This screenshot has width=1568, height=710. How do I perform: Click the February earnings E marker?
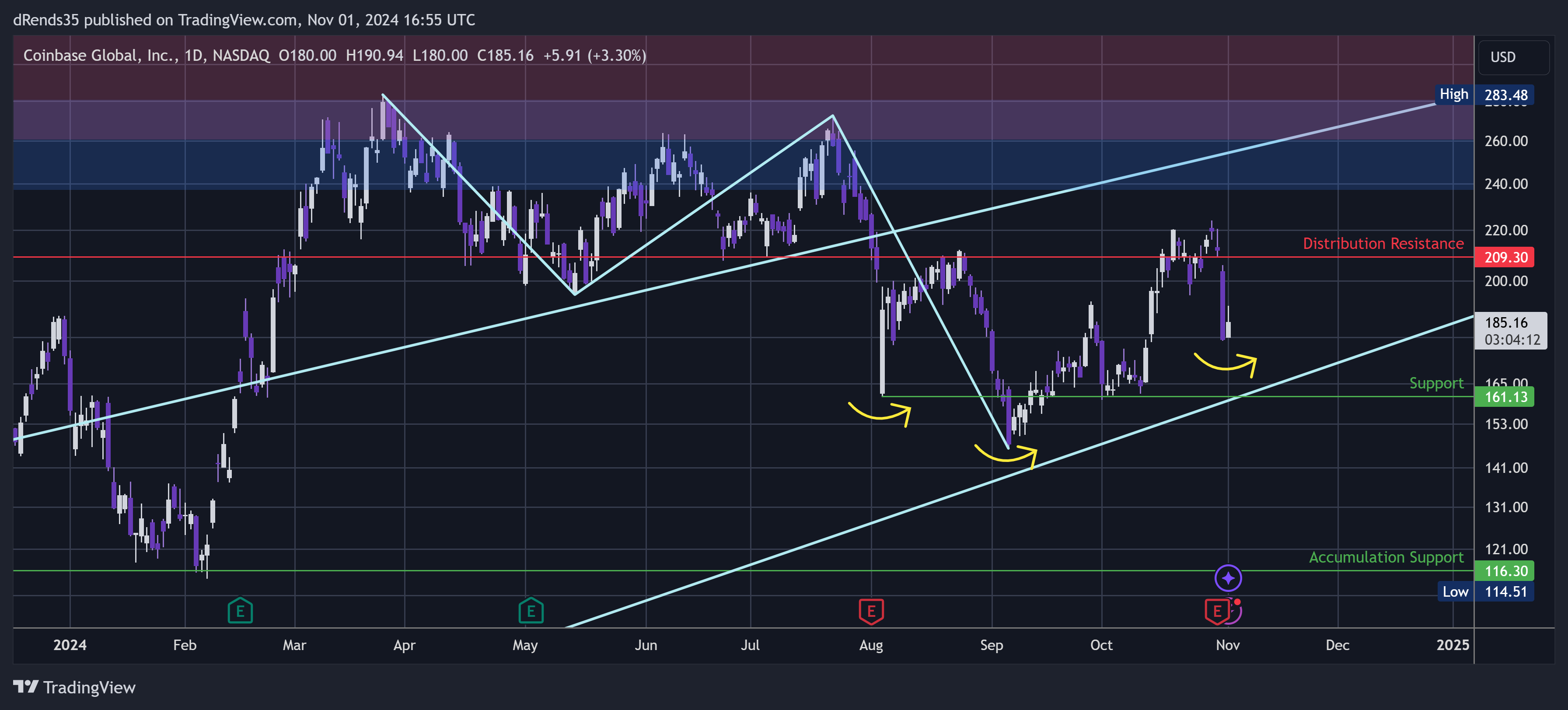coord(241,611)
